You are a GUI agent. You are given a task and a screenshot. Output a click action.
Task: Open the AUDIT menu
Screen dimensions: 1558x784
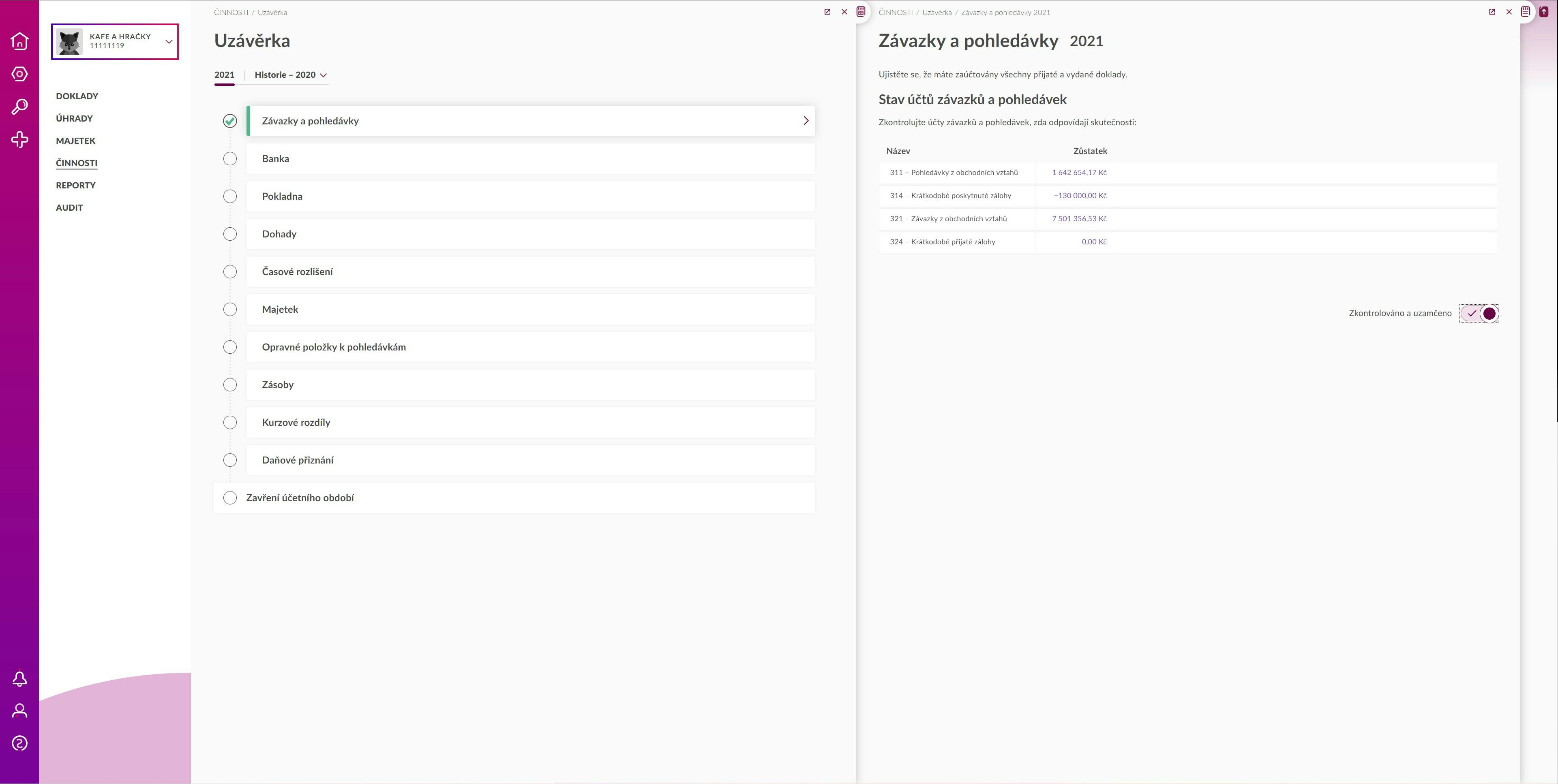tap(69, 207)
